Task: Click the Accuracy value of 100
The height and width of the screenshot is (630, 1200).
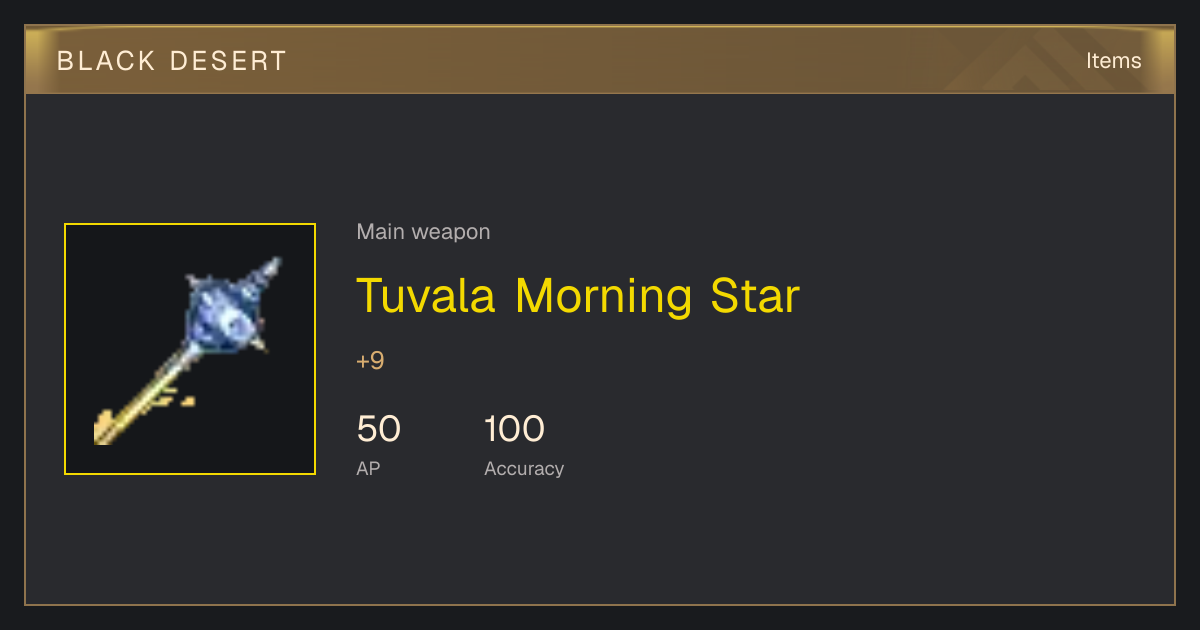Action: 514,429
